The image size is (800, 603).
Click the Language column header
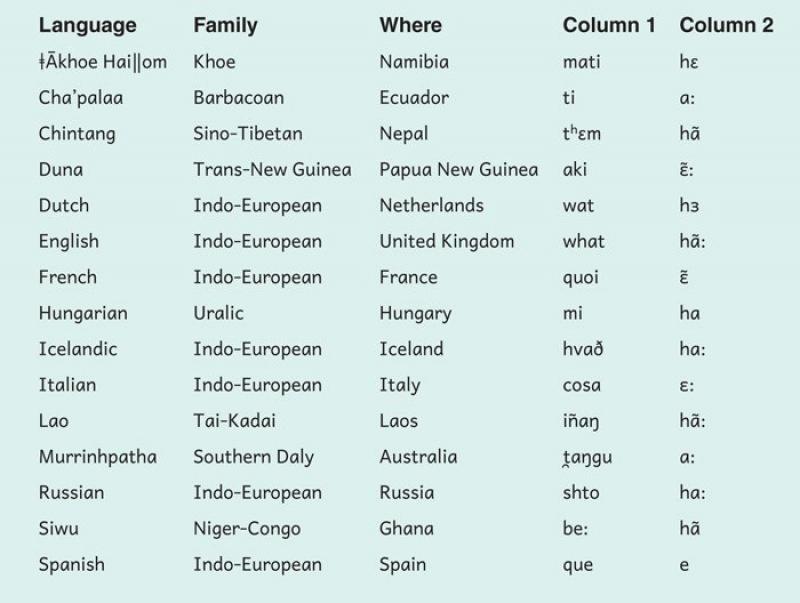click(87, 26)
